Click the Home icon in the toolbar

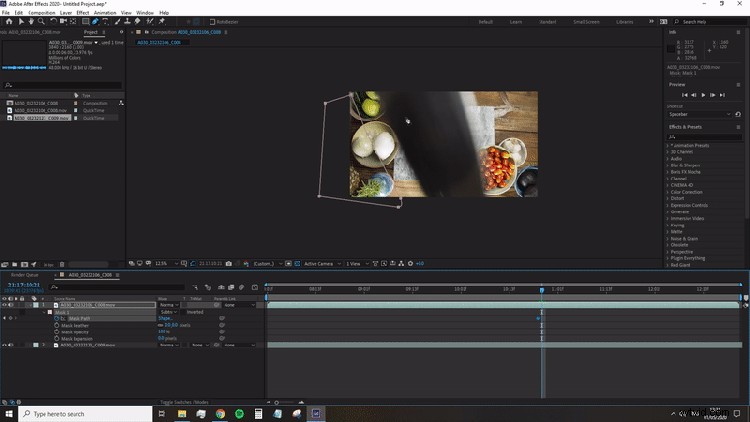tap(9, 22)
